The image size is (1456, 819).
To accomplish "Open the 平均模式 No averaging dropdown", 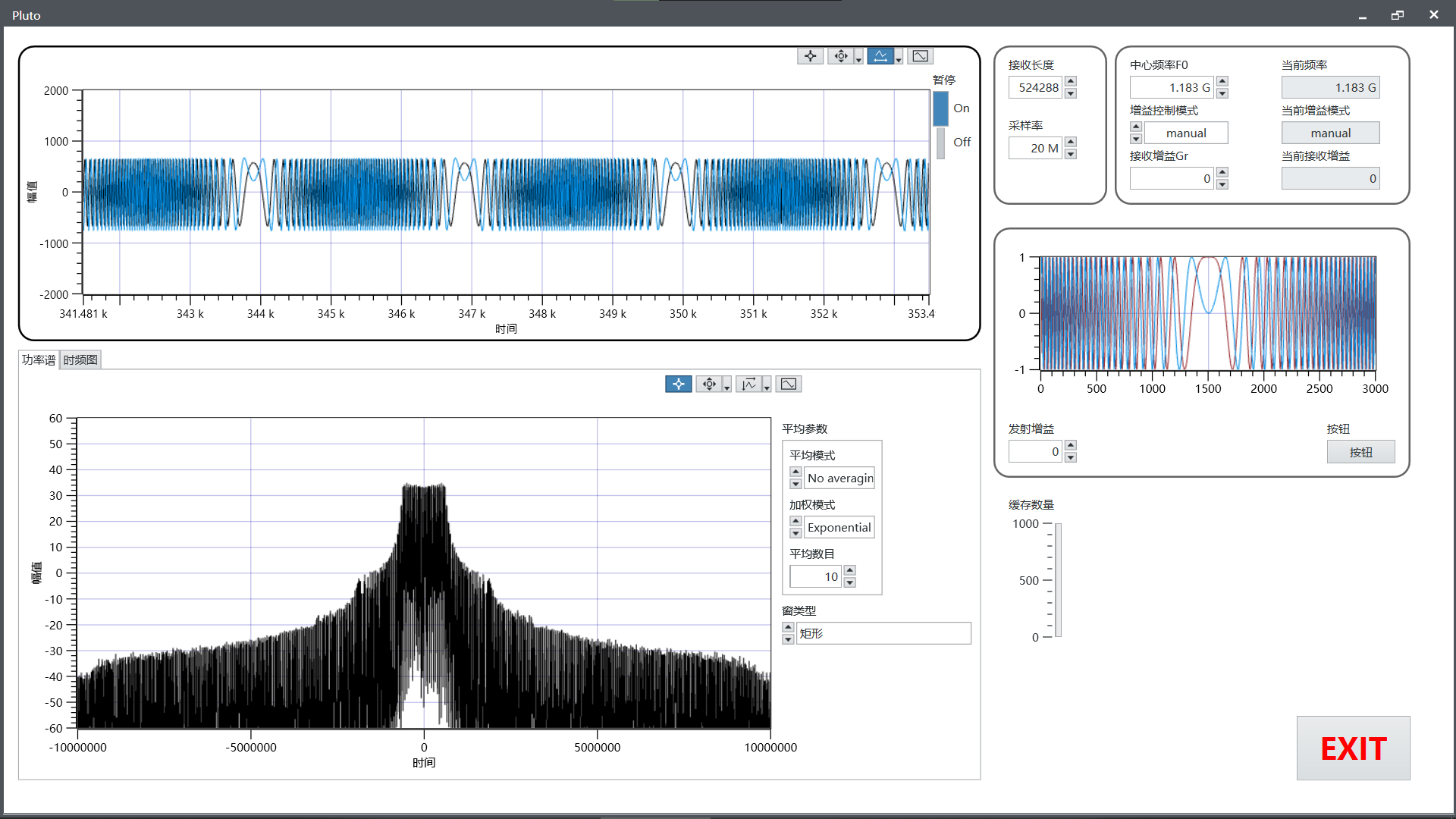I will pyautogui.click(x=839, y=478).
